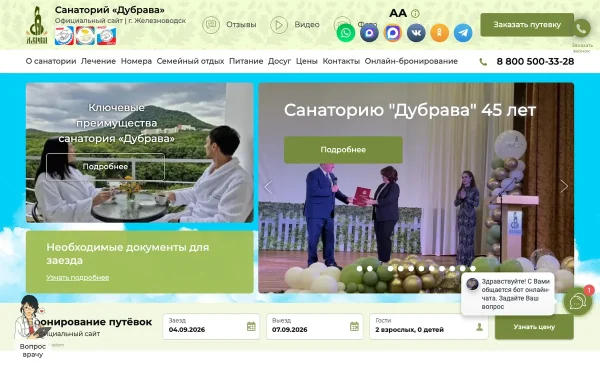Open the Контакты menu item
Screen dimensions: 600x375
point(341,61)
